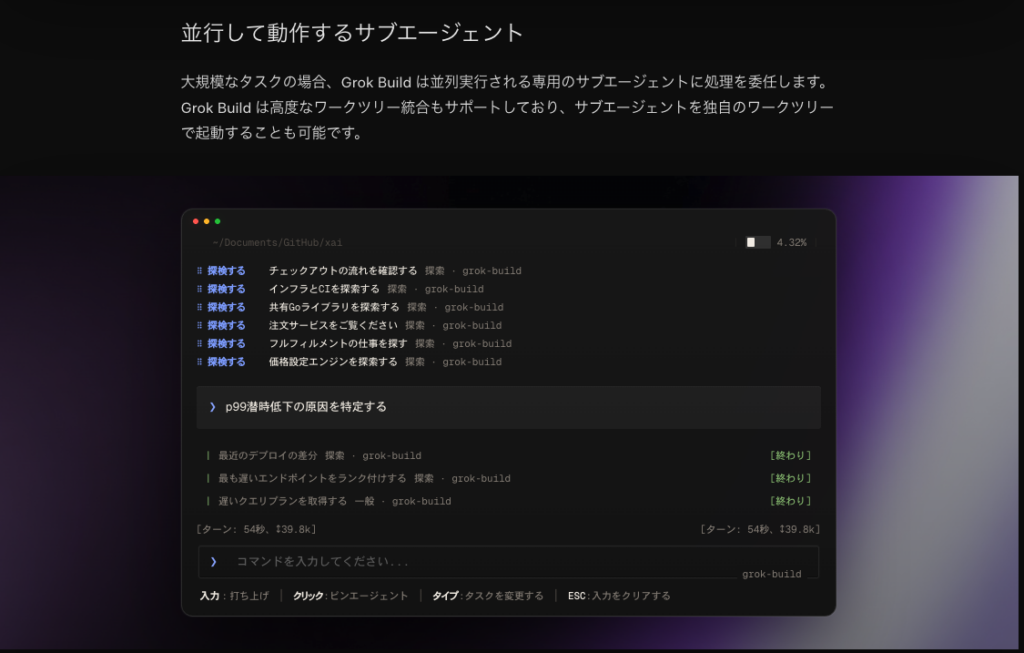Expand the p99潜時低下の原因を特定する prompt chevron

click(x=212, y=407)
